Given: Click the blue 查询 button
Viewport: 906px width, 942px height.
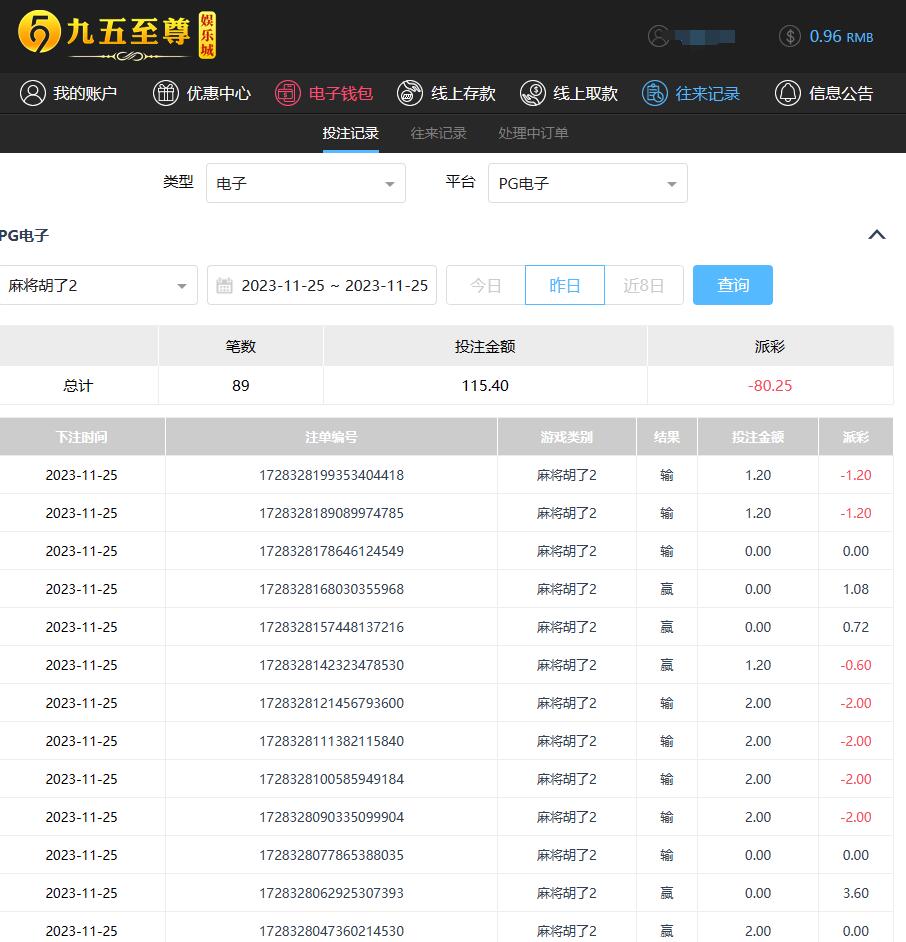Looking at the screenshot, I should (x=733, y=285).
